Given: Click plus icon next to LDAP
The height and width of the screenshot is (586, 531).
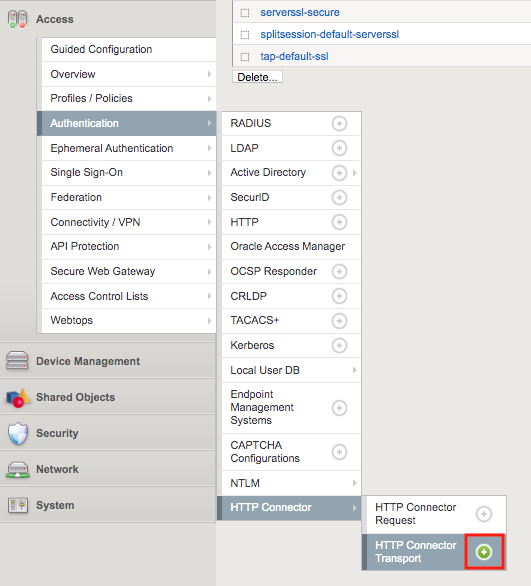Looking at the screenshot, I should (x=339, y=148).
